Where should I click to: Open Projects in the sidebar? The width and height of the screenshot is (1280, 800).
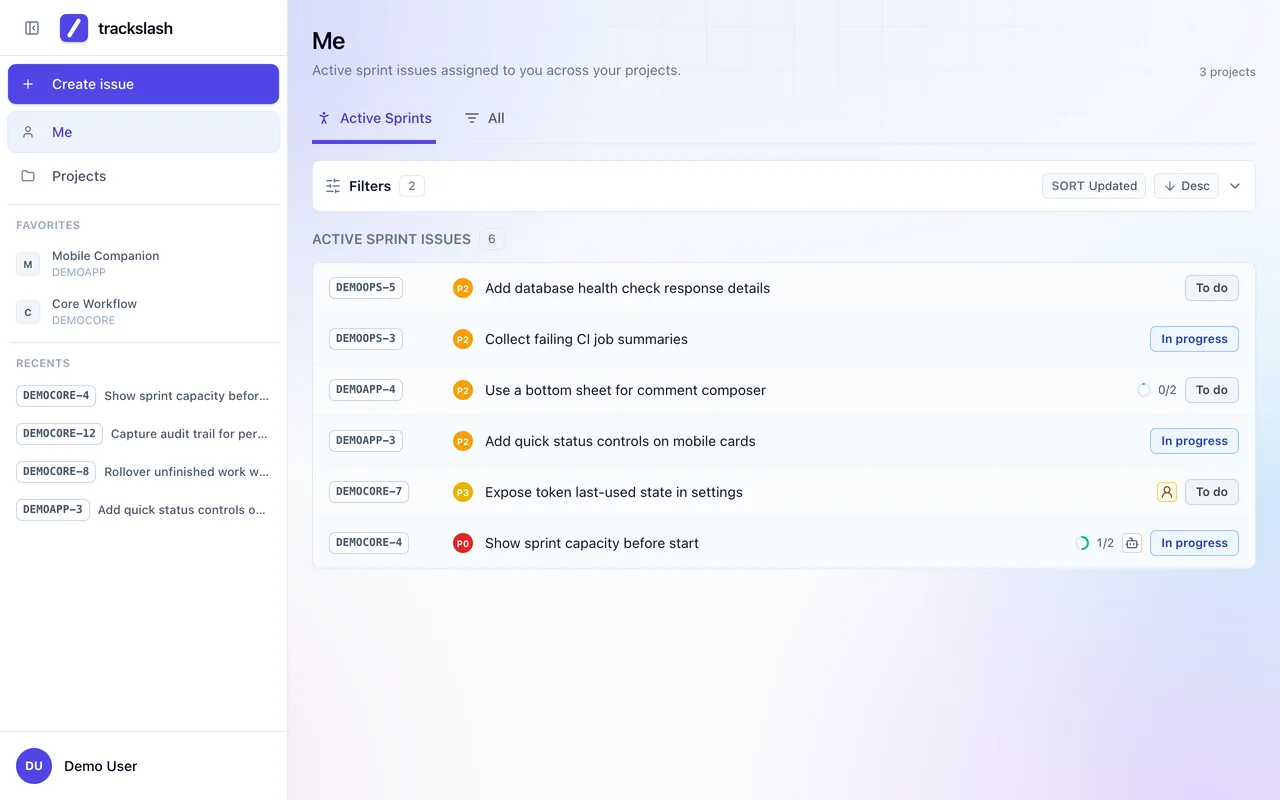143,176
